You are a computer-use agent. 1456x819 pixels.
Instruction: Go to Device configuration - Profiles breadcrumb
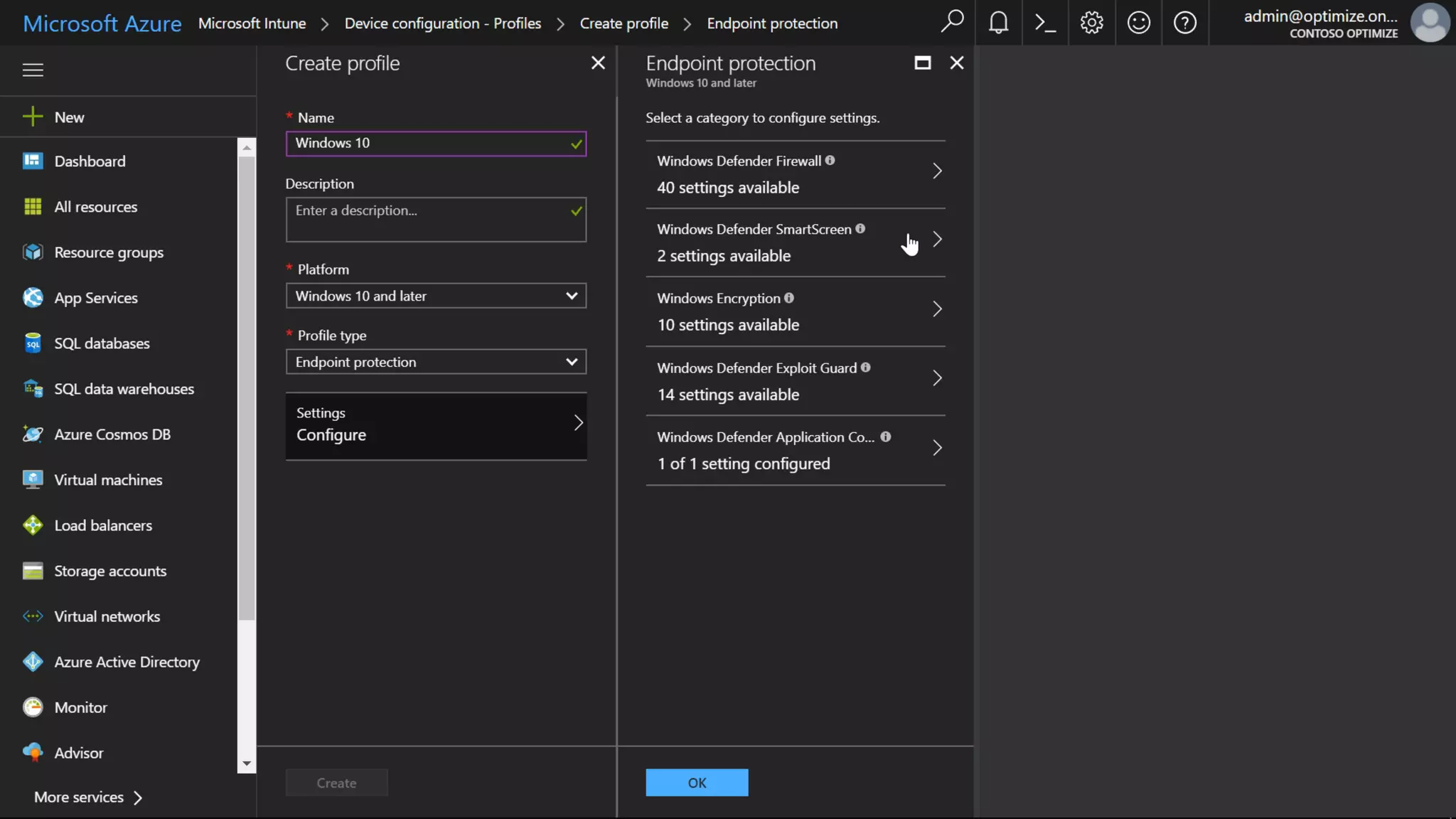click(443, 23)
